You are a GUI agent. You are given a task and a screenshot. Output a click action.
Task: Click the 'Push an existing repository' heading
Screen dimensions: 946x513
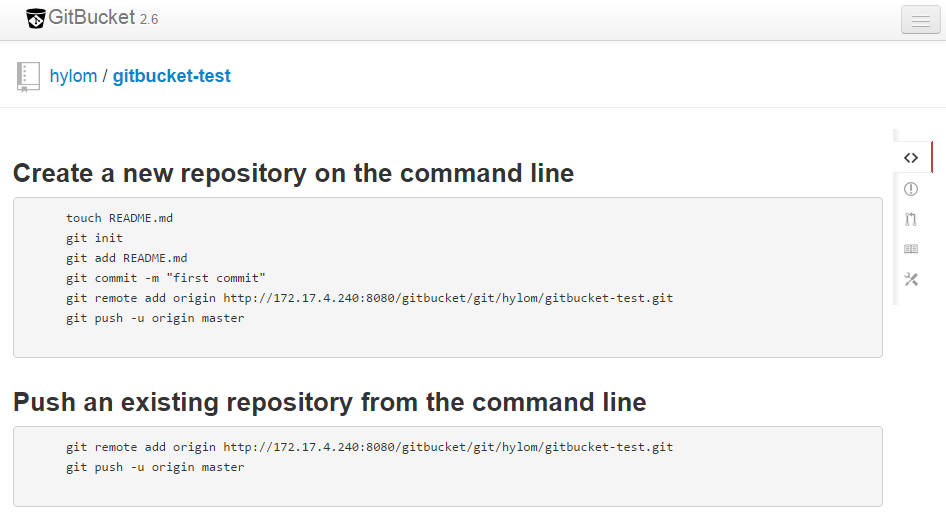click(x=329, y=402)
